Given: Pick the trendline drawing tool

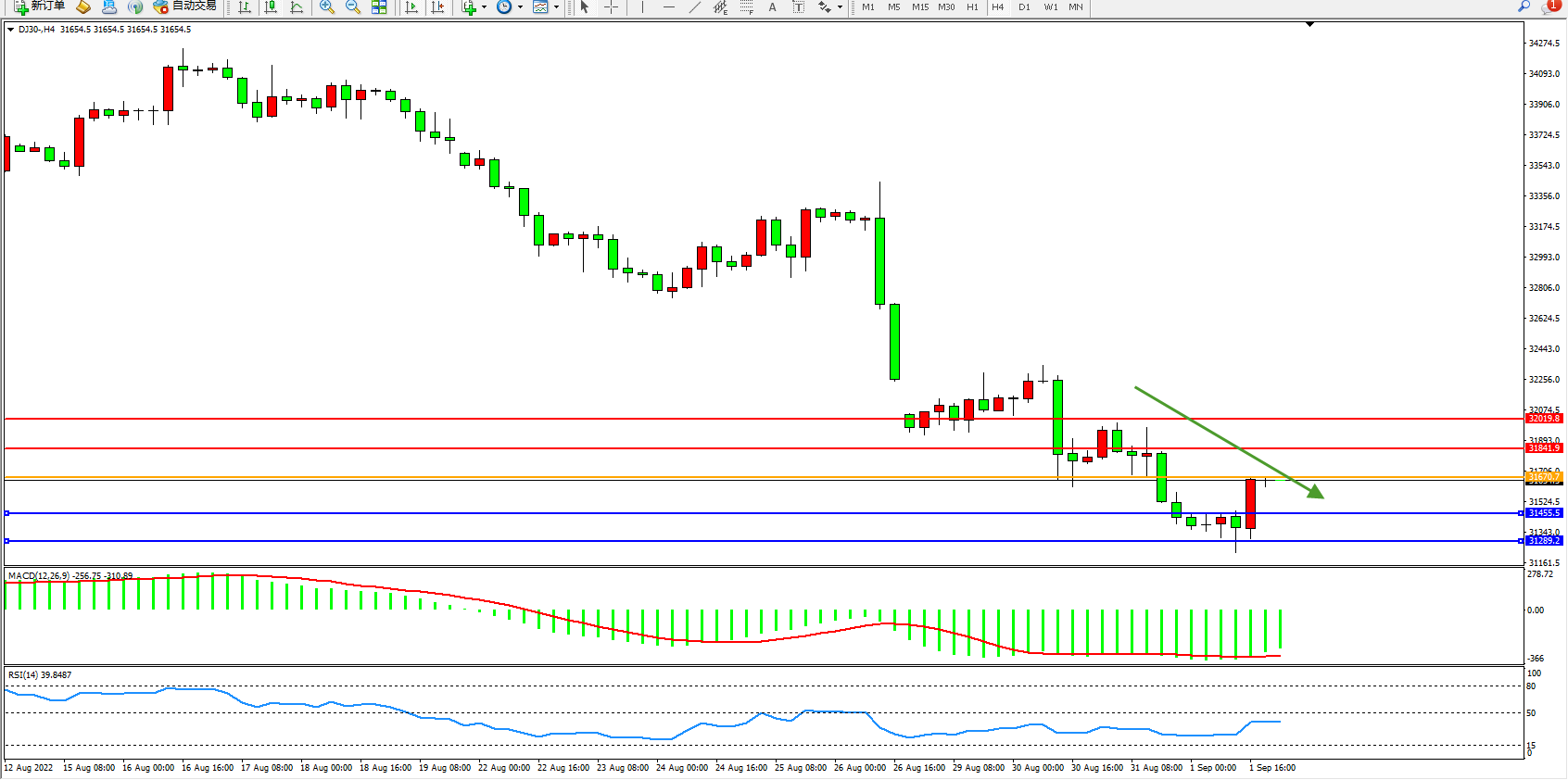Looking at the screenshot, I should (694, 6).
